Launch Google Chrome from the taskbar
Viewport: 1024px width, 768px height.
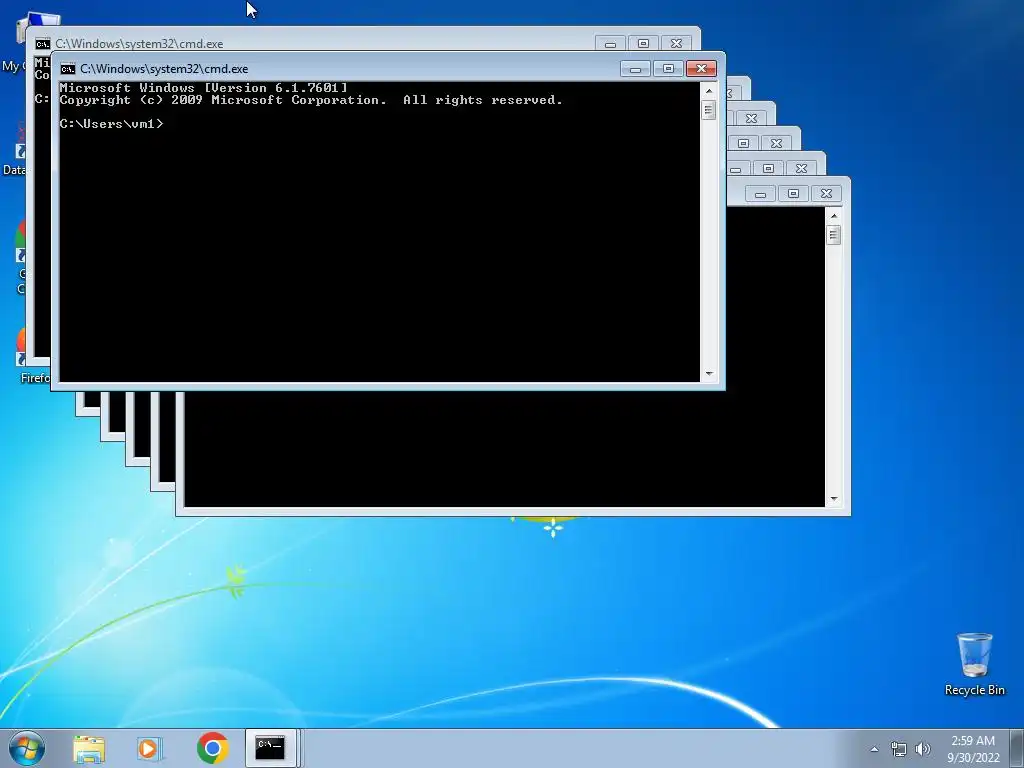tap(212, 748)
